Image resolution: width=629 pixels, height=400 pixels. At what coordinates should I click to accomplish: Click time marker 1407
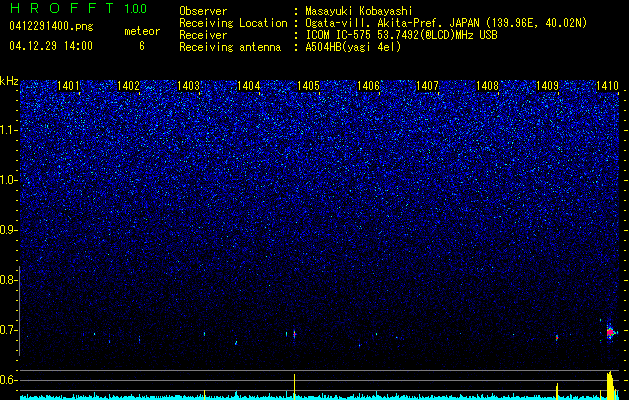coord(428,85)
